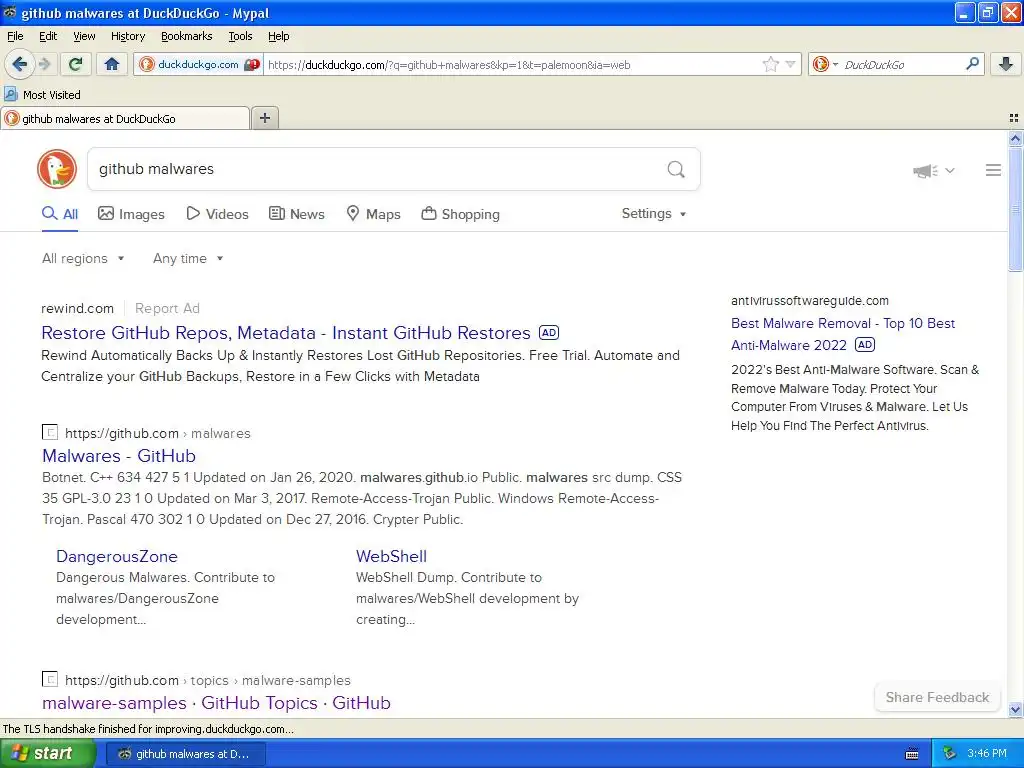1024x768 pixels.
Task: Open Restore GitHub Repos ad result
Action: 285,333
